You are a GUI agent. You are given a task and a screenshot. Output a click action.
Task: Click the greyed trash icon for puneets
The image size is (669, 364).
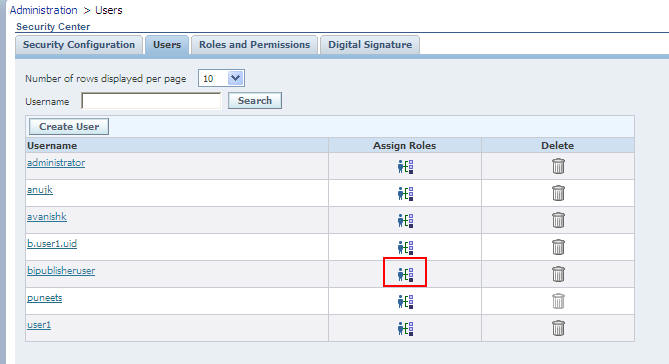(x=558, y=301)
